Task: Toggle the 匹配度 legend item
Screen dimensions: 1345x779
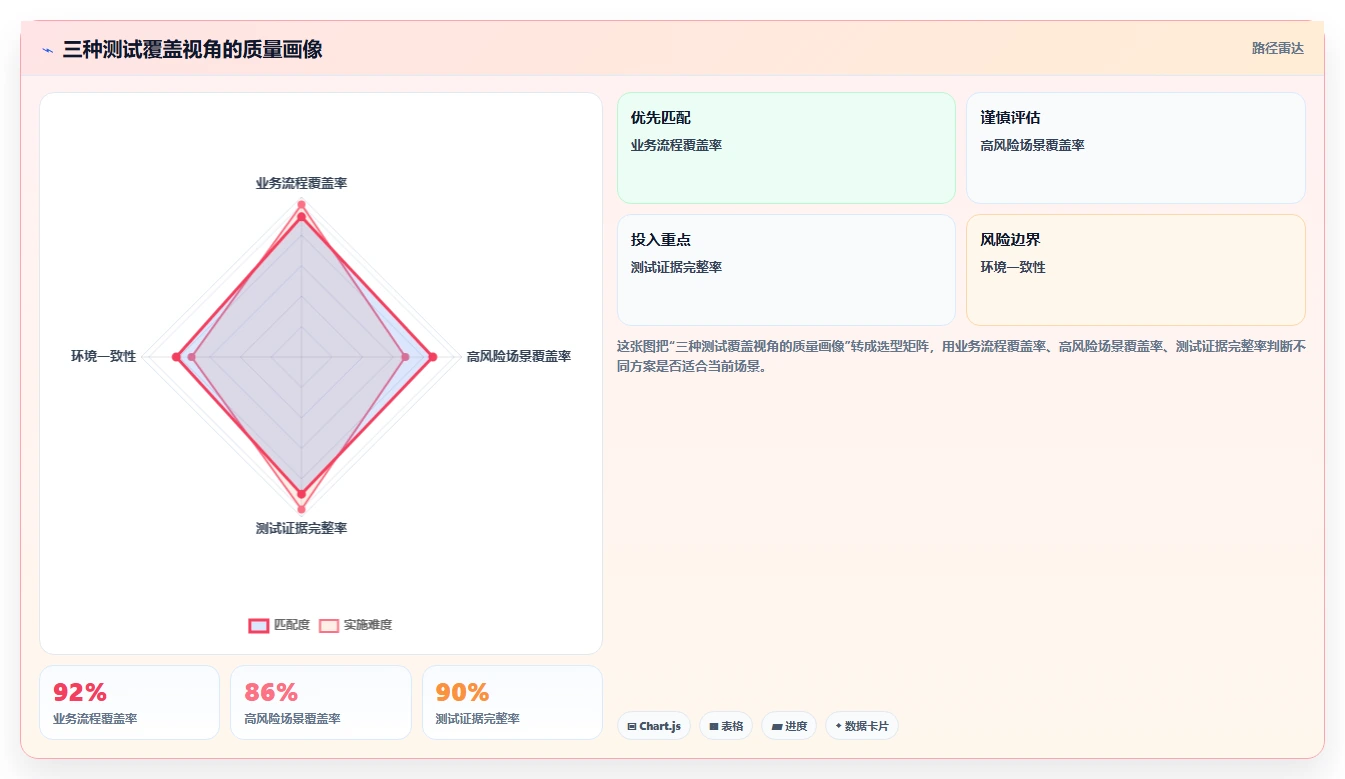Action: tap(279, 625)
